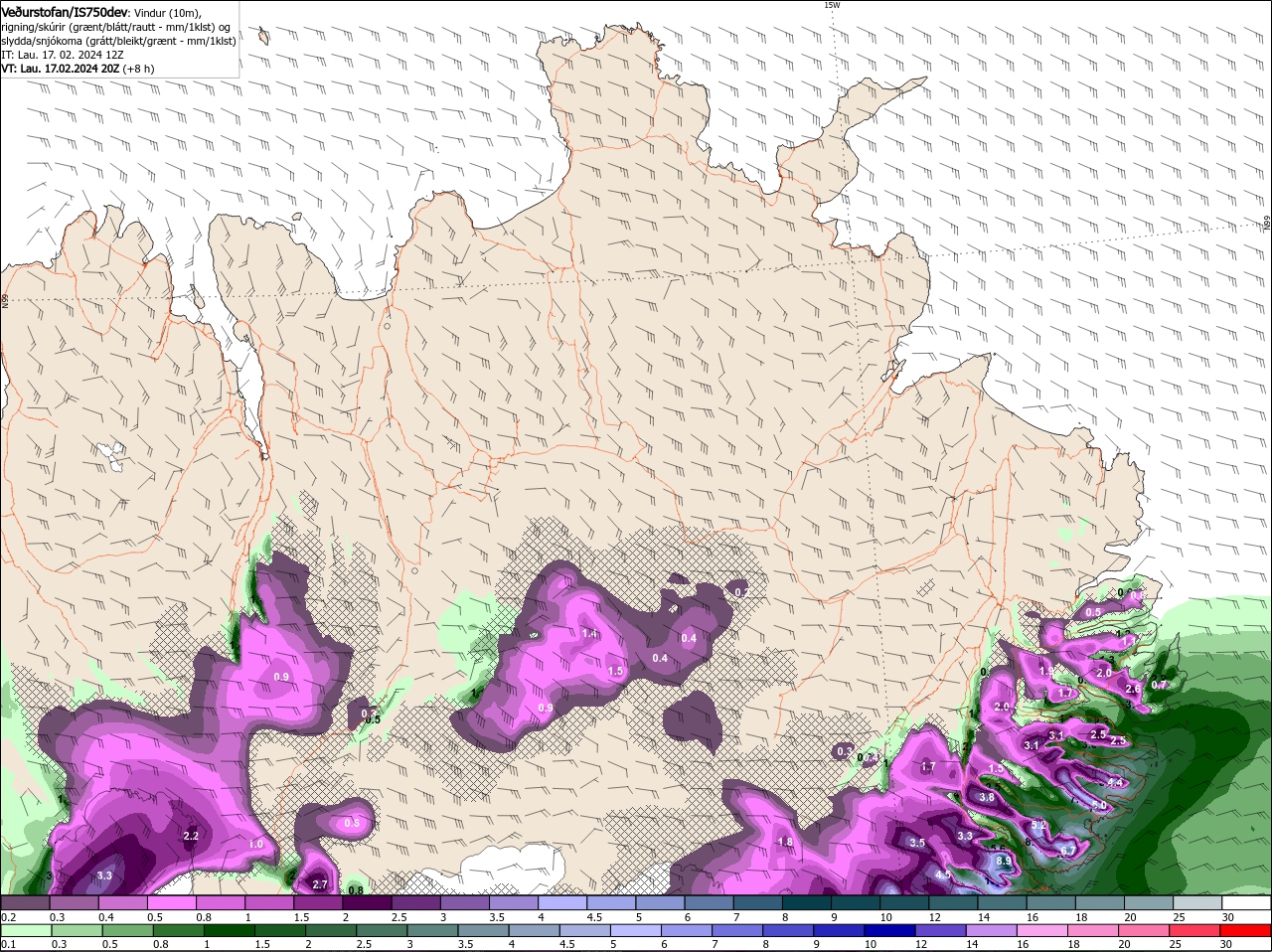Click the pale green 0.1 swatch in lower legend row
The width and height of the screenshot is (1272, 952).
[x=25, y=930]
